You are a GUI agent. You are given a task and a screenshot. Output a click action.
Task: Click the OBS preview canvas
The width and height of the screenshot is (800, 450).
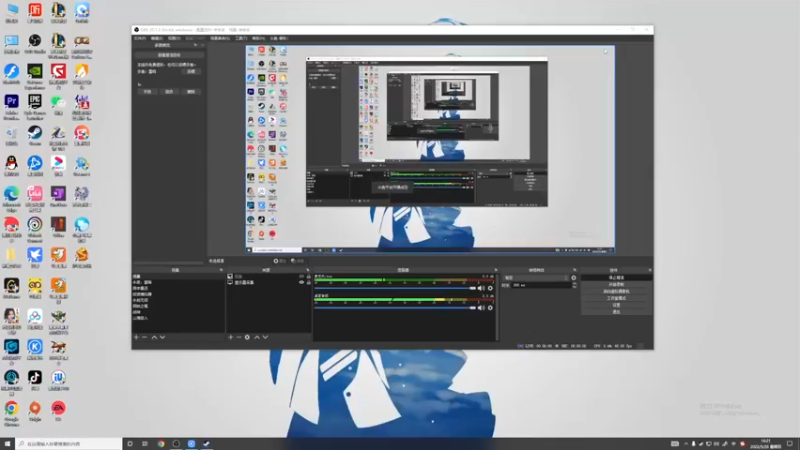[x=430, y=149]
